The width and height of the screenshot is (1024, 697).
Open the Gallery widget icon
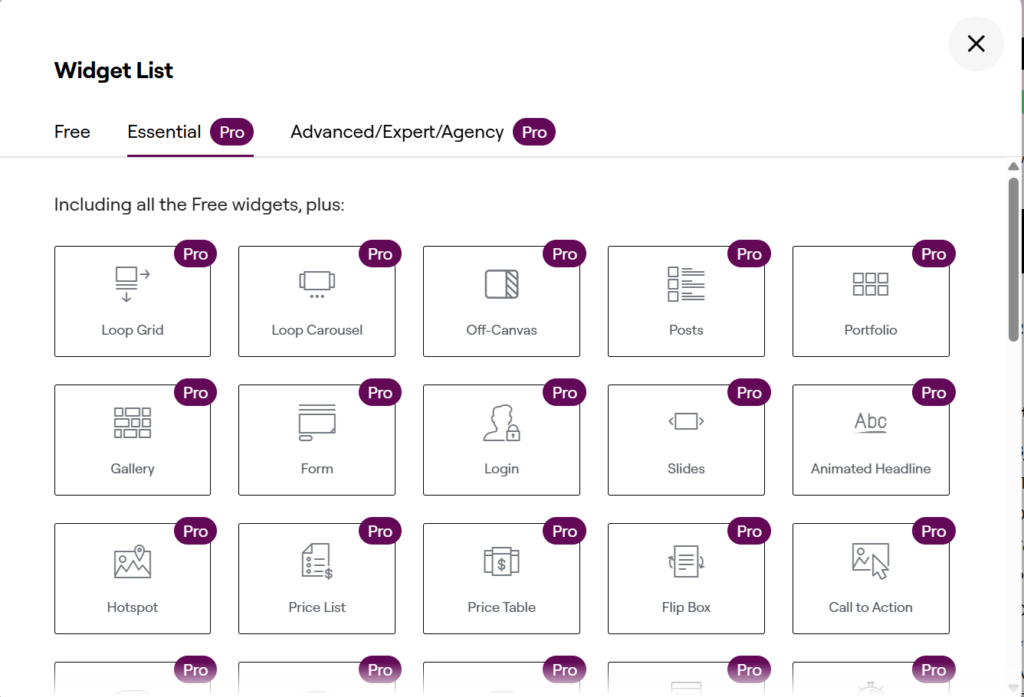(132, 422)
